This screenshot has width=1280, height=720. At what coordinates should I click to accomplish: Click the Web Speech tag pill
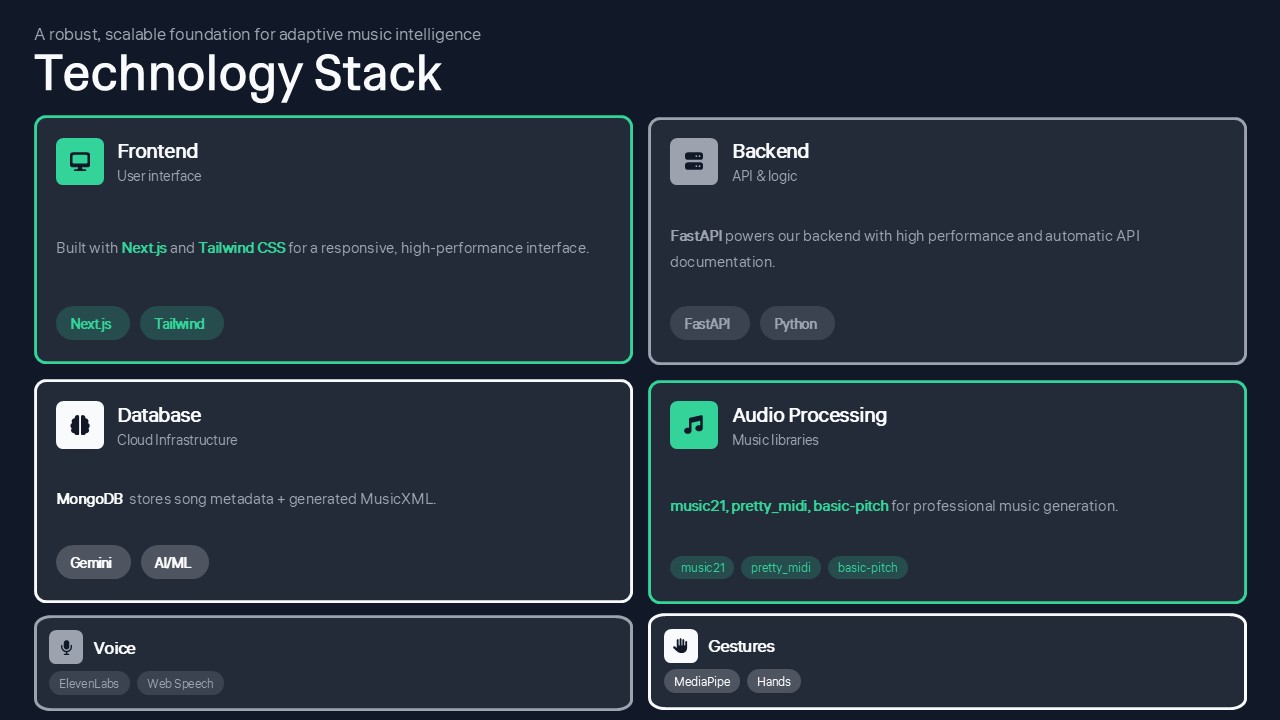click(x=180, y=683)
